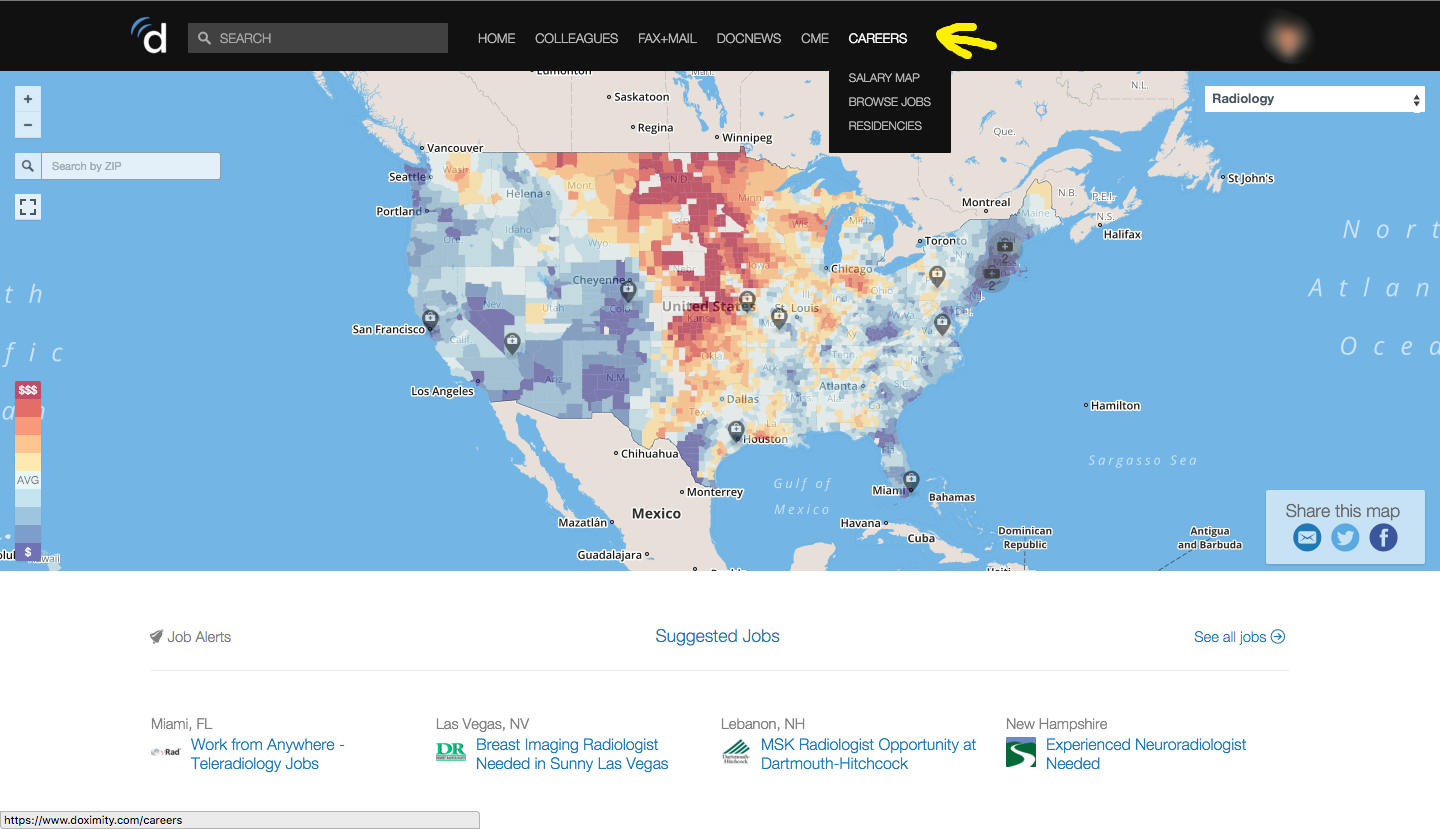Click the top SEARCH field
Screen dimensions: 1440x829
pos(318,38)
